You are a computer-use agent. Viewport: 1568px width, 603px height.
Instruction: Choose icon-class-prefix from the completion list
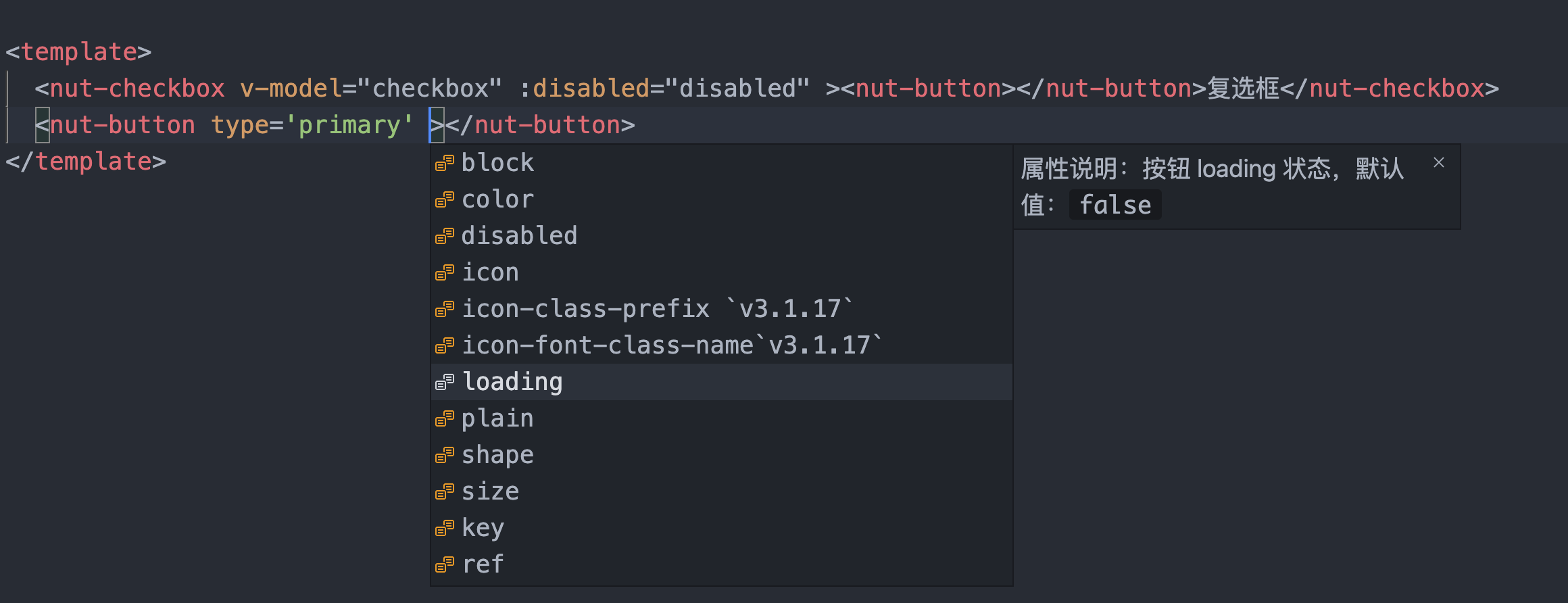pos(585,309)
